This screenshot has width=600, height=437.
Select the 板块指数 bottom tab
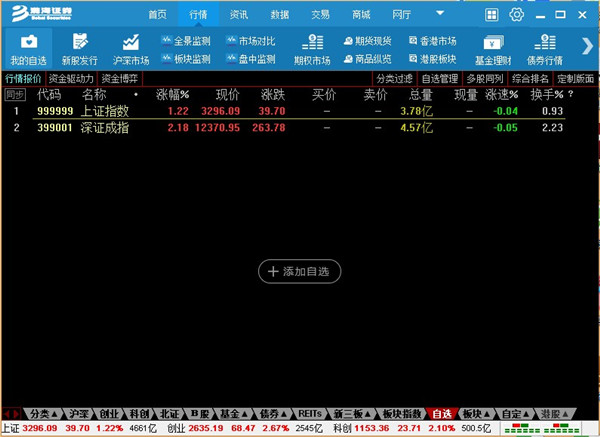tap(402, 414)
